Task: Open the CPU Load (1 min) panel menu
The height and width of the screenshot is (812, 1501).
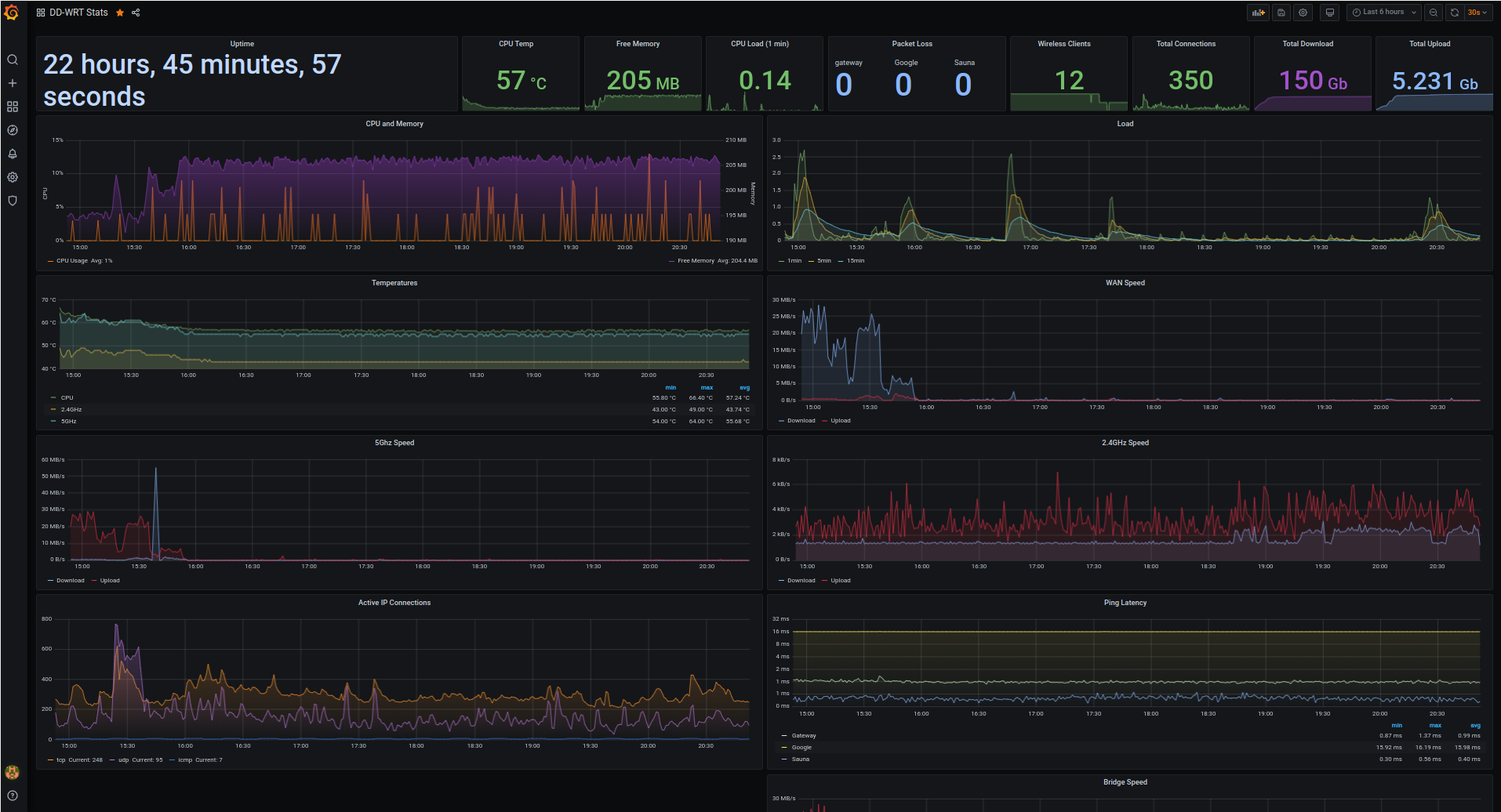Action: pyautogui.click(x=760, y=44)
